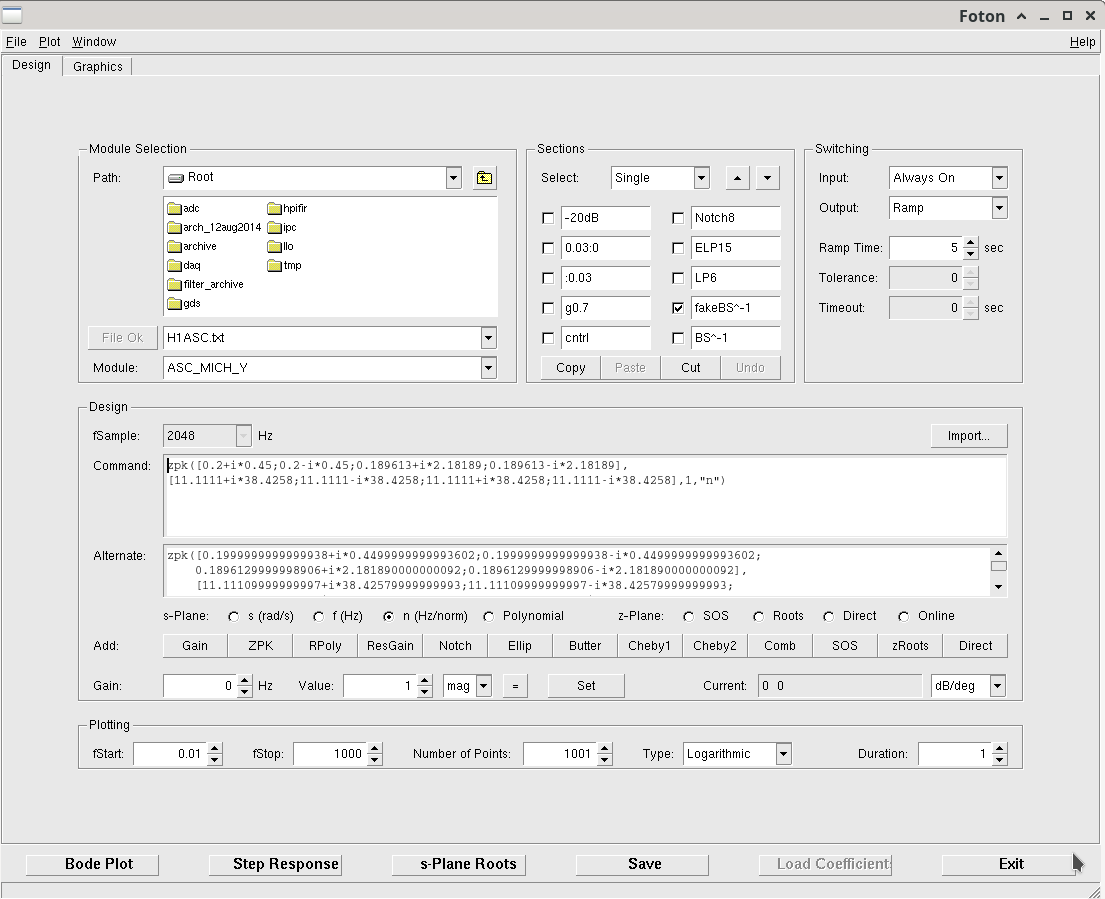Screen dimensions: 1105x899
Task: Open the Plot menu
Action: click(50, 42)
